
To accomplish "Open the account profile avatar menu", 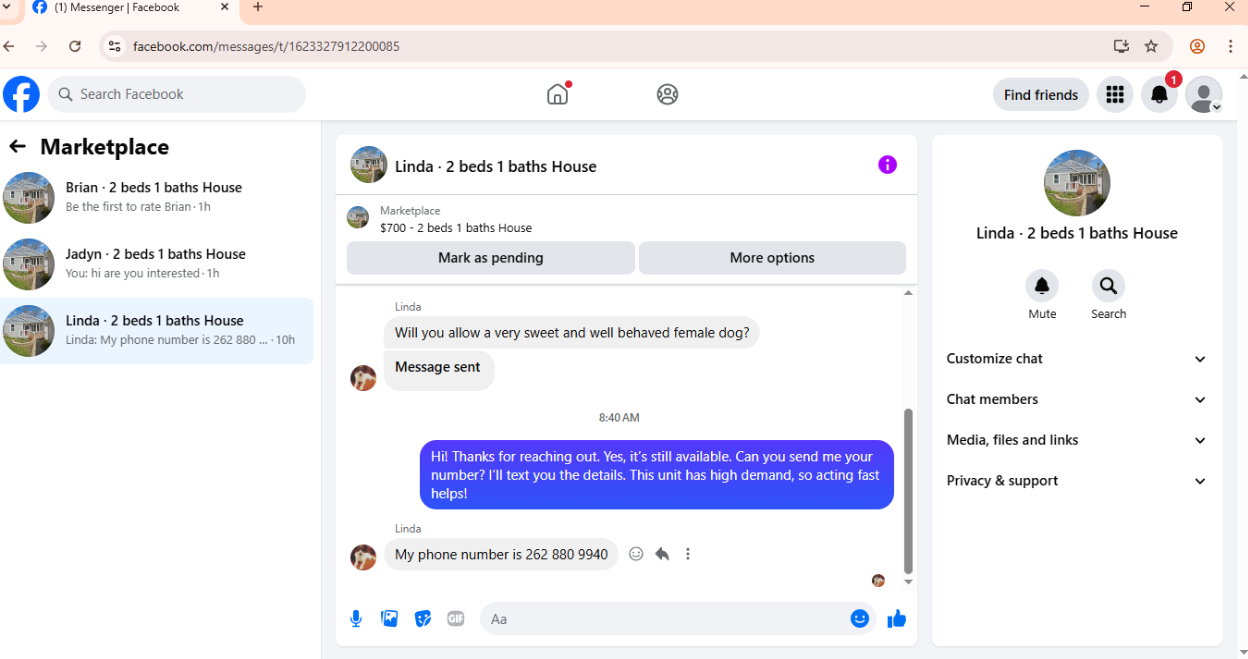I will [1204, 95].
